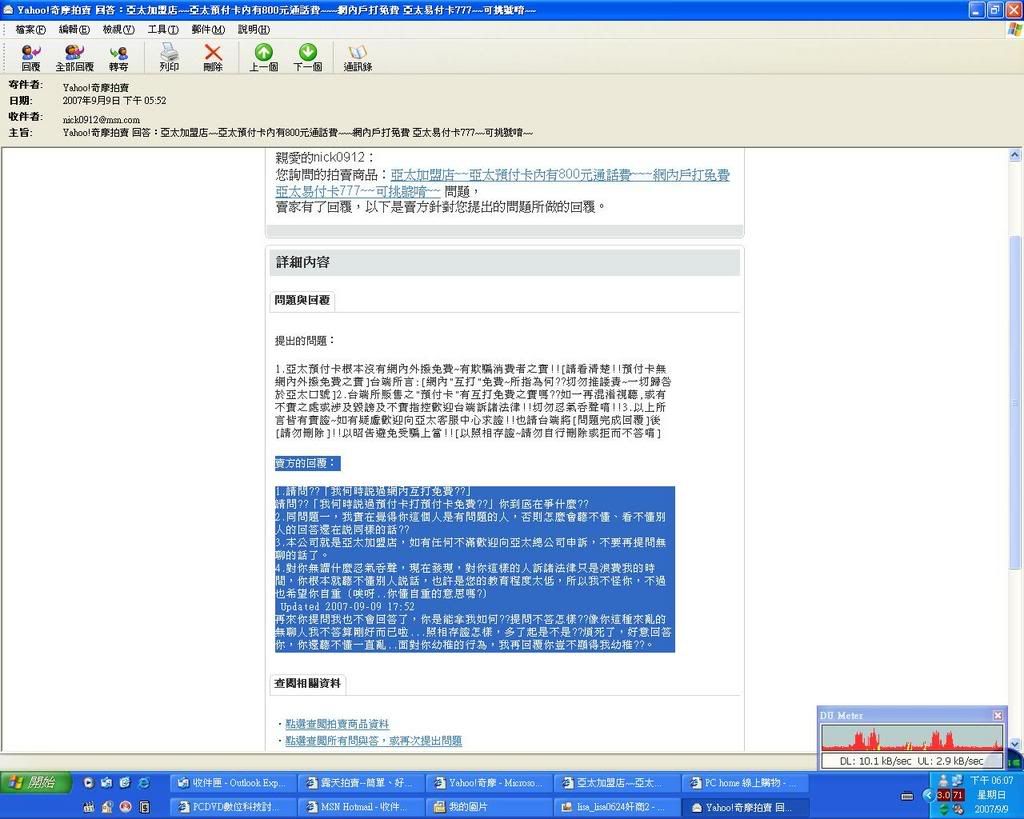Screen dimensions: 1024x819
Task: Click the 提出的問題： label
Action: click(304, 340)
